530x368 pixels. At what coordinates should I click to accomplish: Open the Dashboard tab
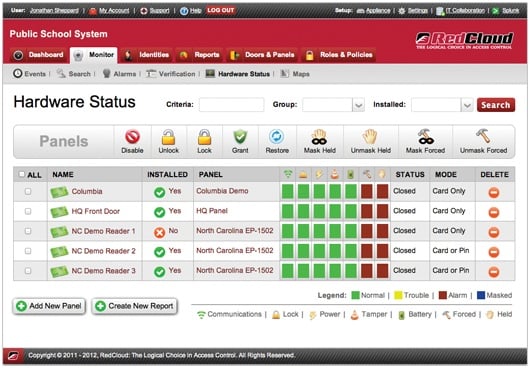click(x=39, y=55)
